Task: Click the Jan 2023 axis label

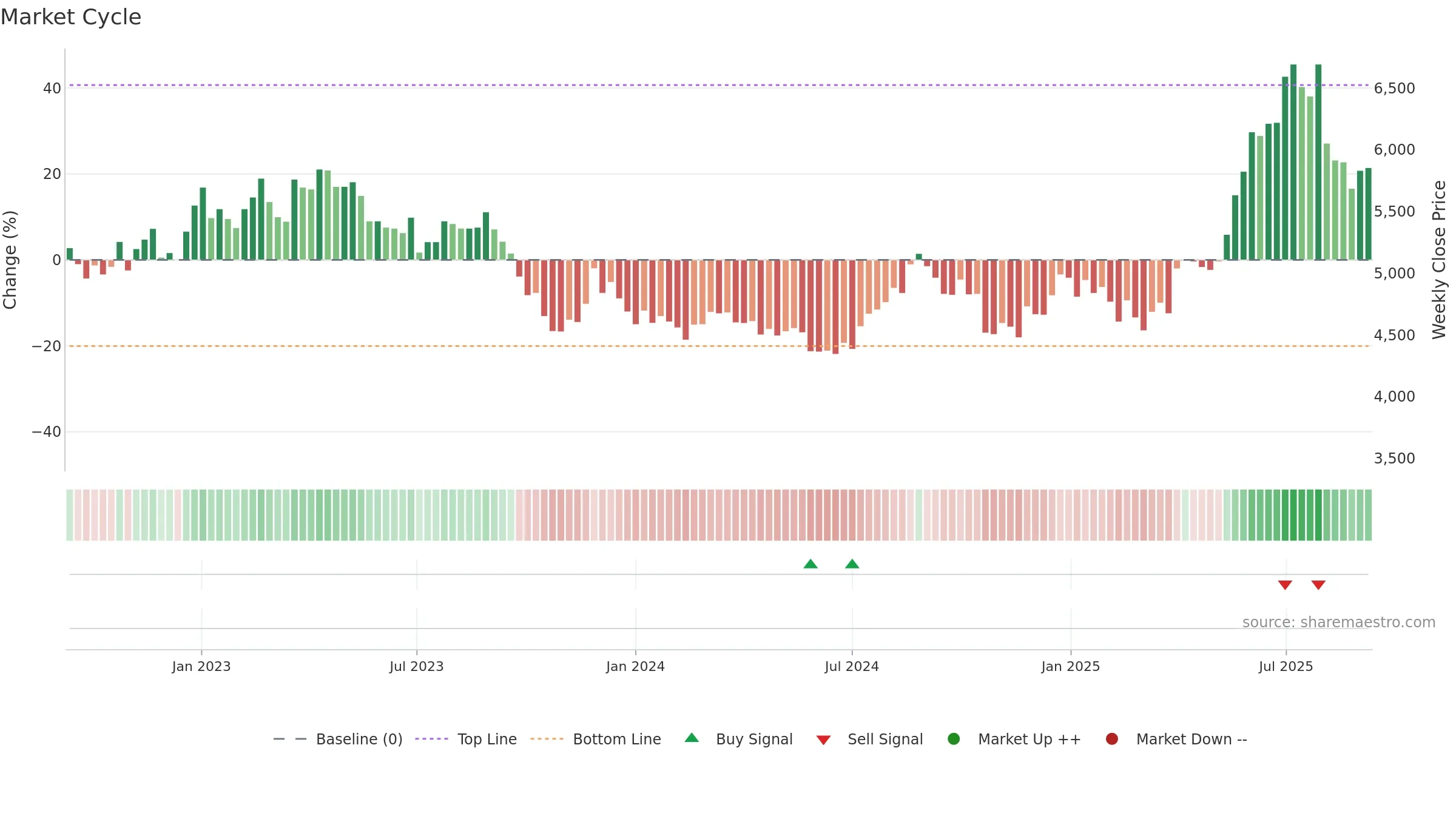Action: click(x=201, y=666)
